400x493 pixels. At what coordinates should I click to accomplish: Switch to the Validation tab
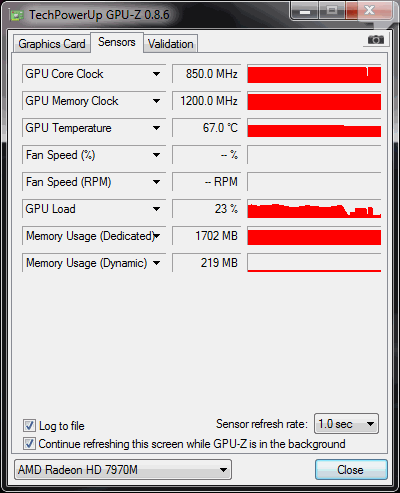[171, 44]
